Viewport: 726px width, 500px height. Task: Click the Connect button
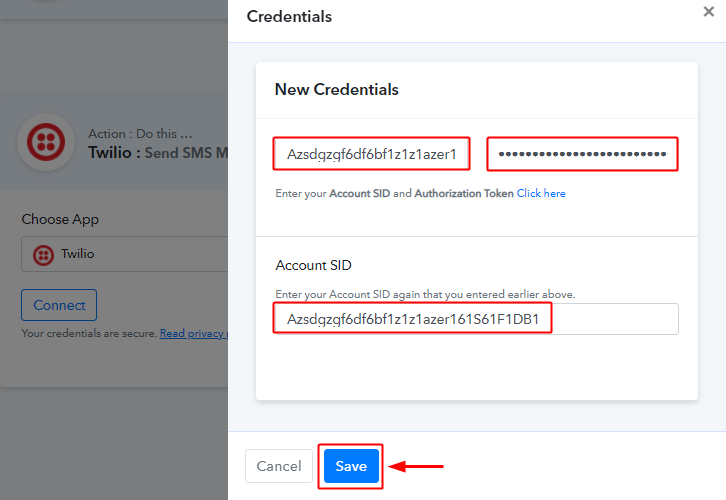(59, 305)
